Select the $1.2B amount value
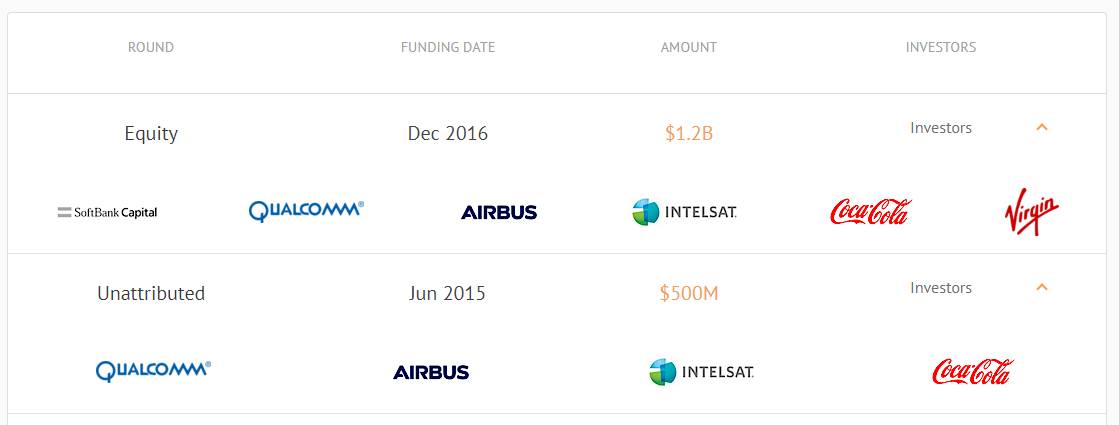The image size is (1119, 425). pos(689,133)
